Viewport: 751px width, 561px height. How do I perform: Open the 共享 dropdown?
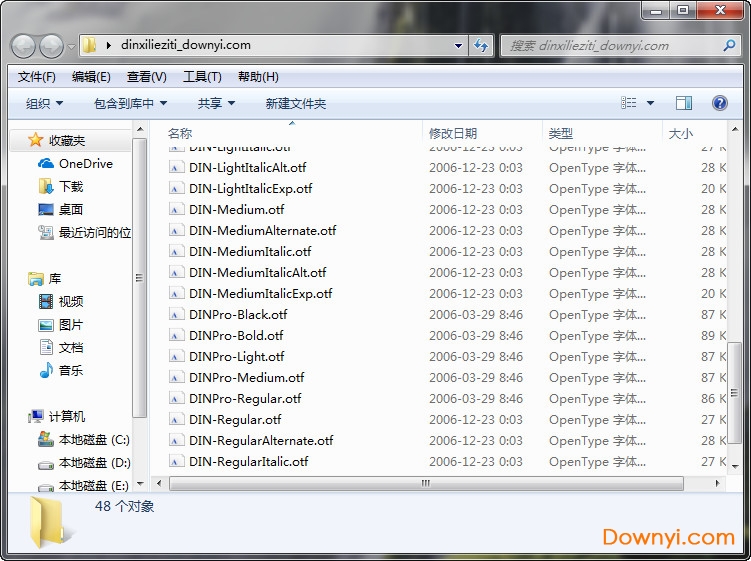216,103
